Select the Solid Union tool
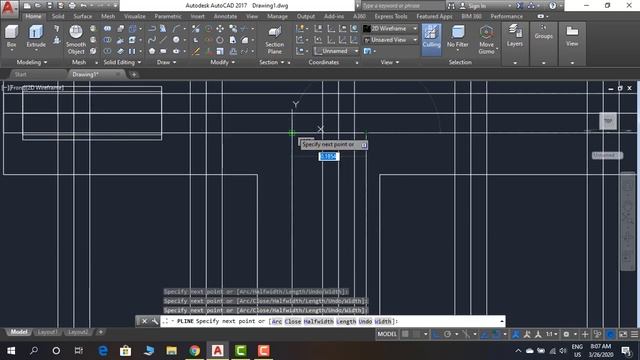This screenshot has width=640, height=360. coord(107,29)
